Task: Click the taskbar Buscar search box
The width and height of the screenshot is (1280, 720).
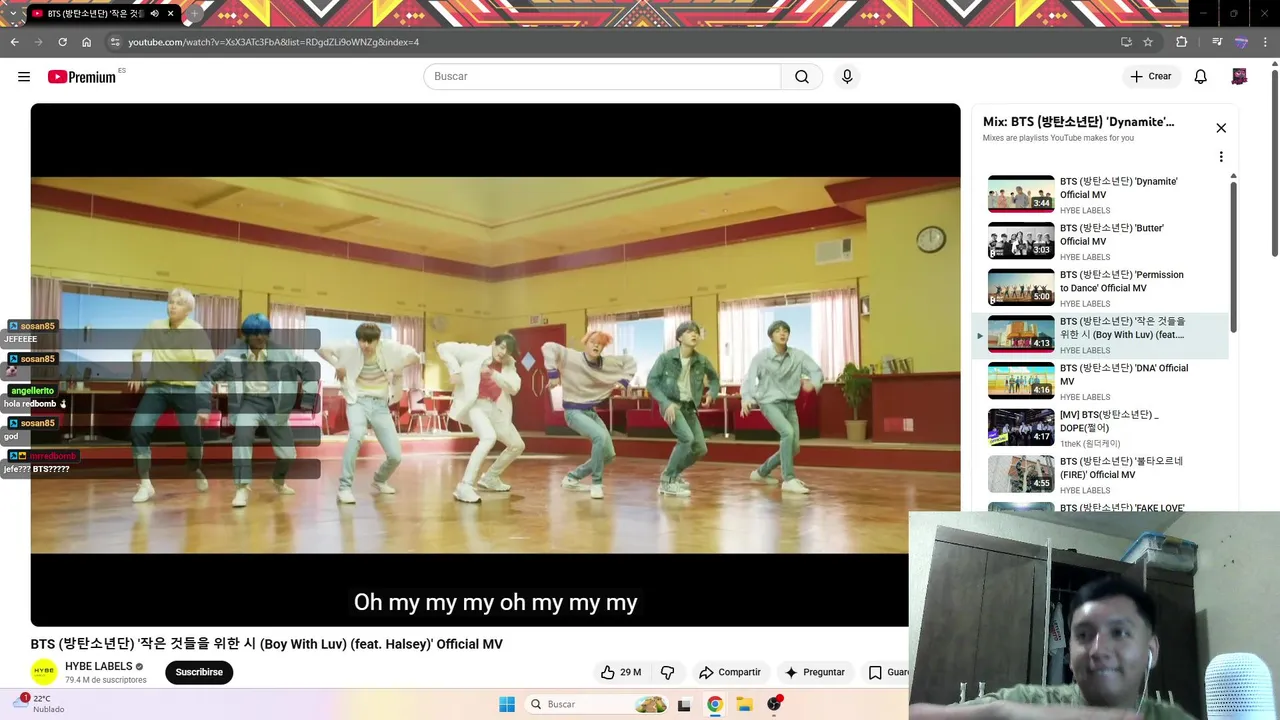Action: click(598, 704)
